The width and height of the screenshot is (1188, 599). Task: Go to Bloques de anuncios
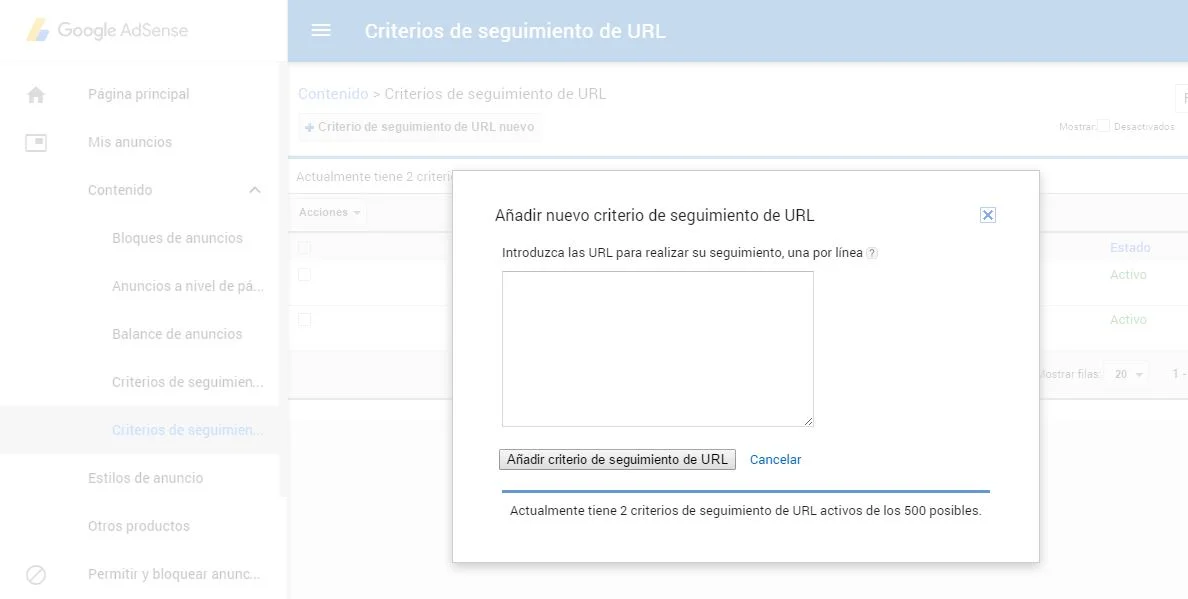pyautogui.click(x=177, y=238)
